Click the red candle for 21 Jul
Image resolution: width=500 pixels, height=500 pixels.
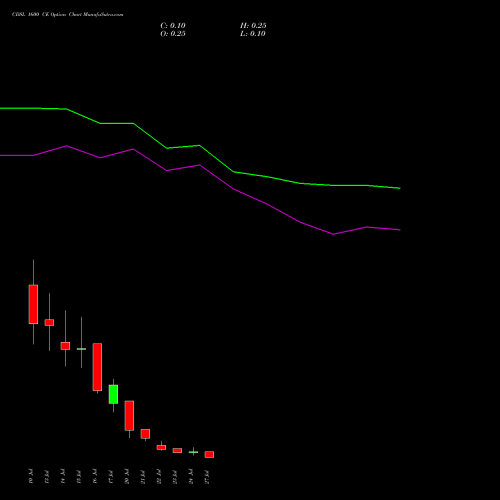(x=145, y=434)
